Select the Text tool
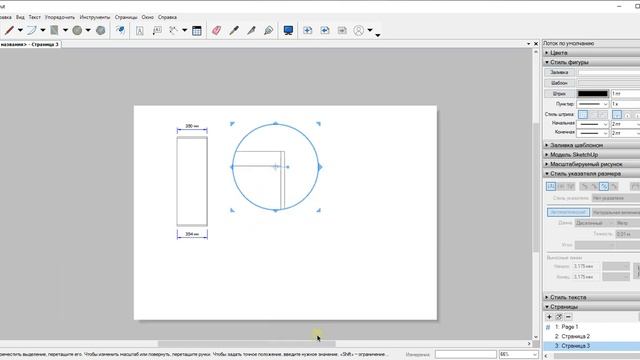 140,31
